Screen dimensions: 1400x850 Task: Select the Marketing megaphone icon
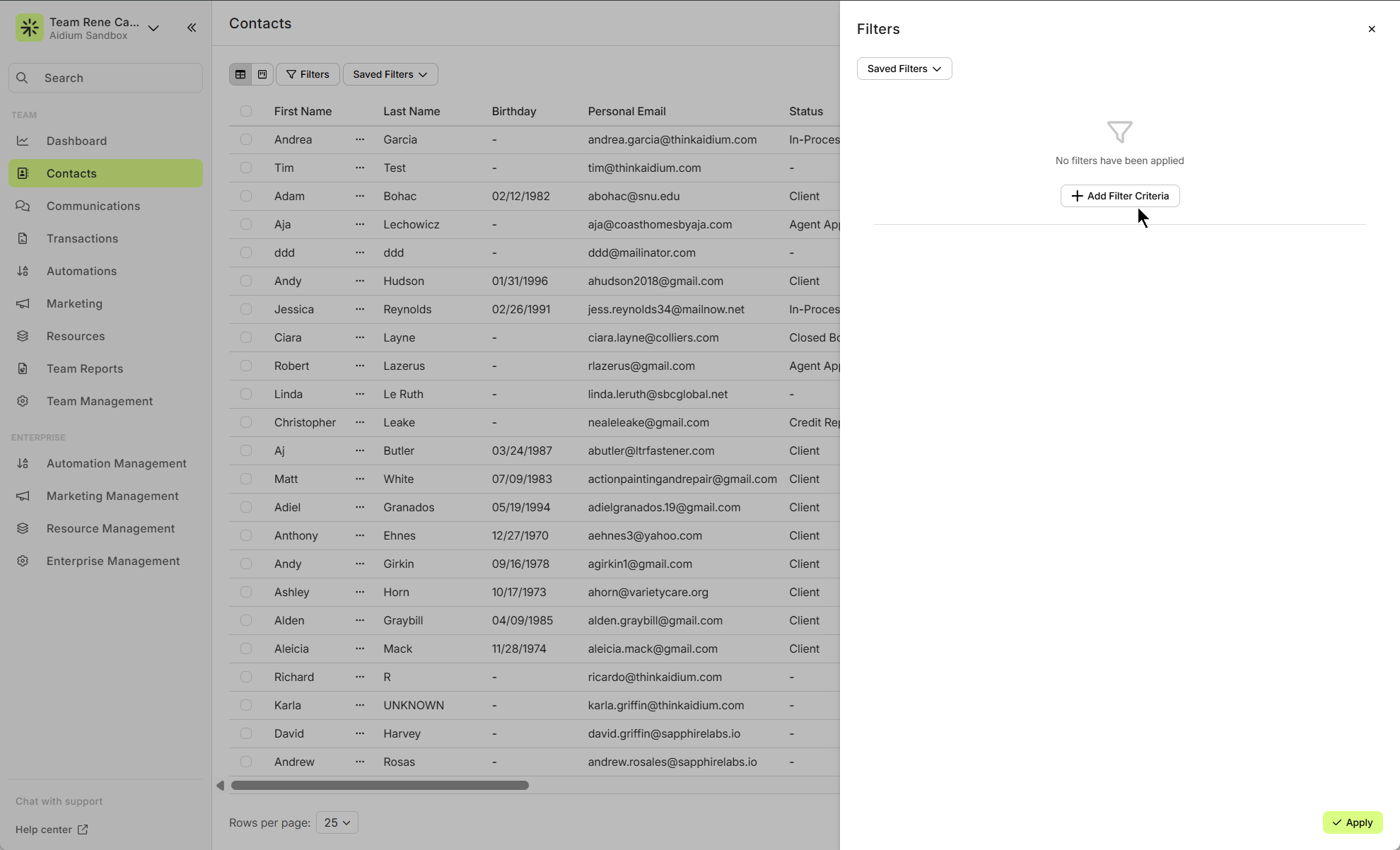click(23, 303)
